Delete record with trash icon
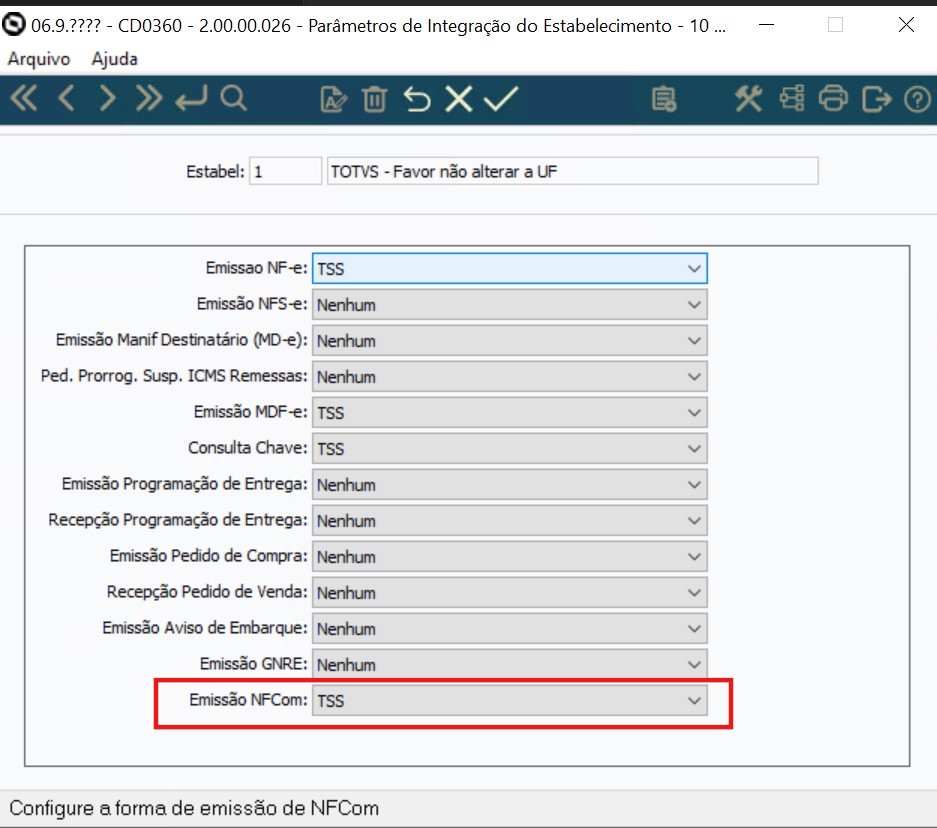The height and width of the screenshot is (828, 937). (x=375, y=99)
